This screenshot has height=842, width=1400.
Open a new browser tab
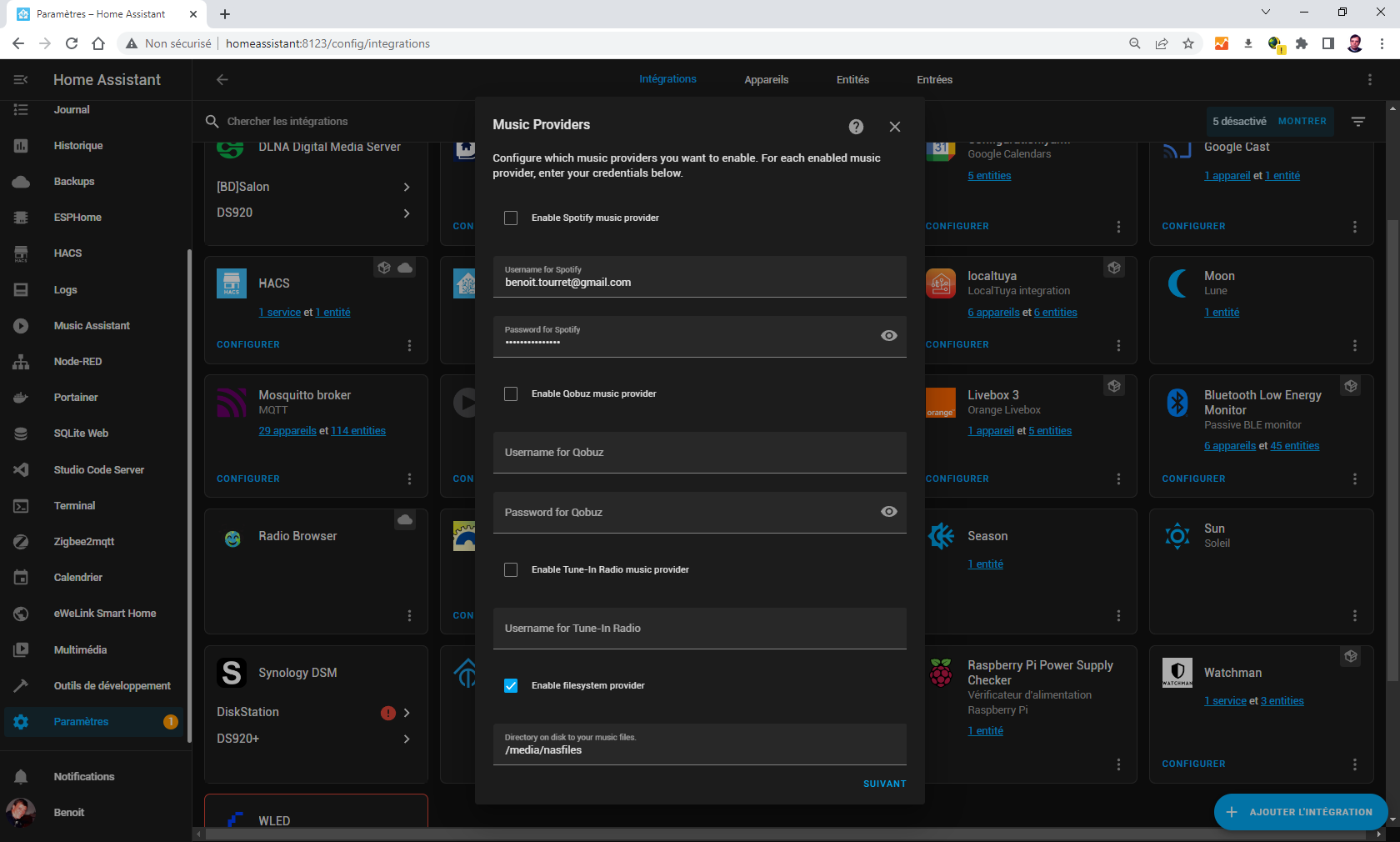[x=225, y=14]
